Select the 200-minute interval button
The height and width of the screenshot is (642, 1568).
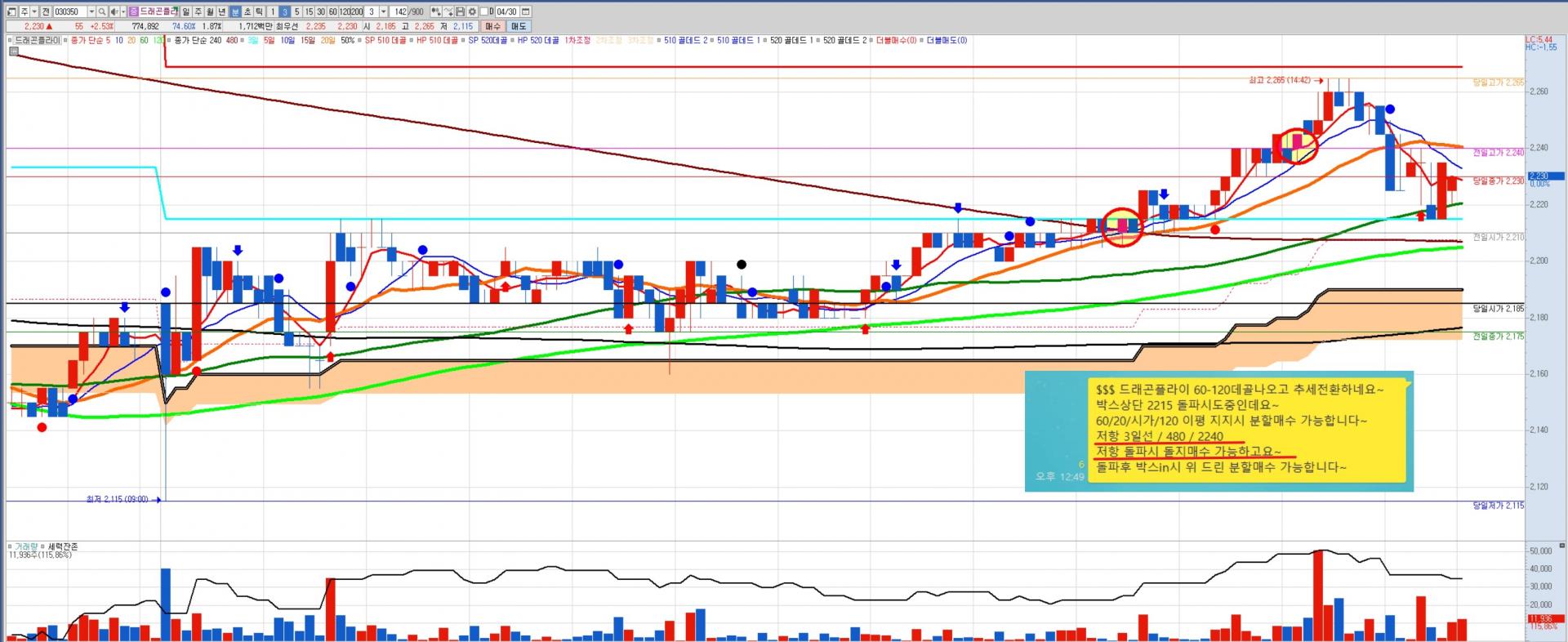357,12
